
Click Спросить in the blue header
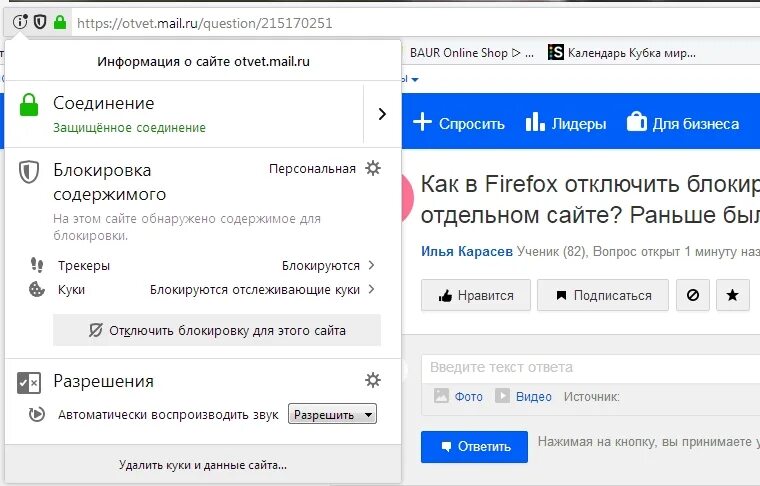tap(472, 124)
